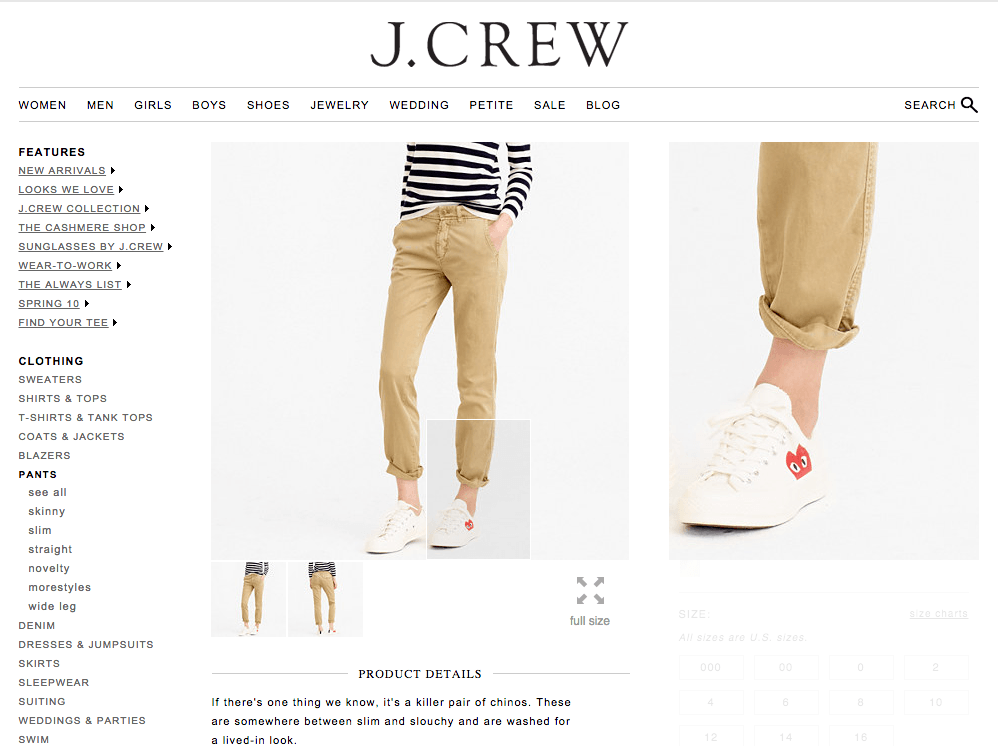Go to Denim clothing category
The height and width of the screenshot is (746, 998).
[36, 626]
